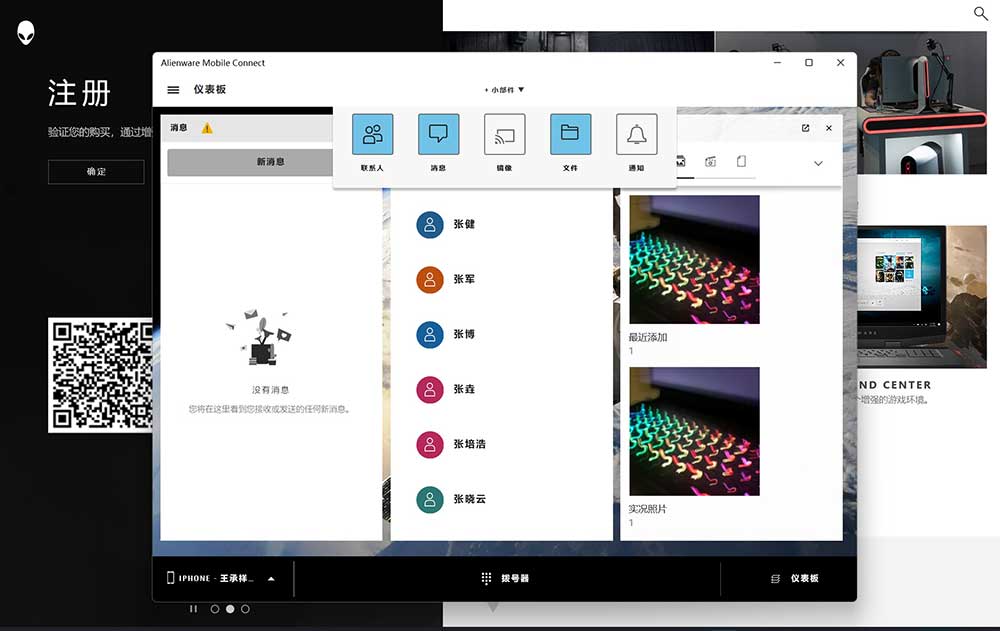This screenshot has height=631, width=1000.
Task: Click the search magnifier in top-right corner
Action: [x=980, y=14]
